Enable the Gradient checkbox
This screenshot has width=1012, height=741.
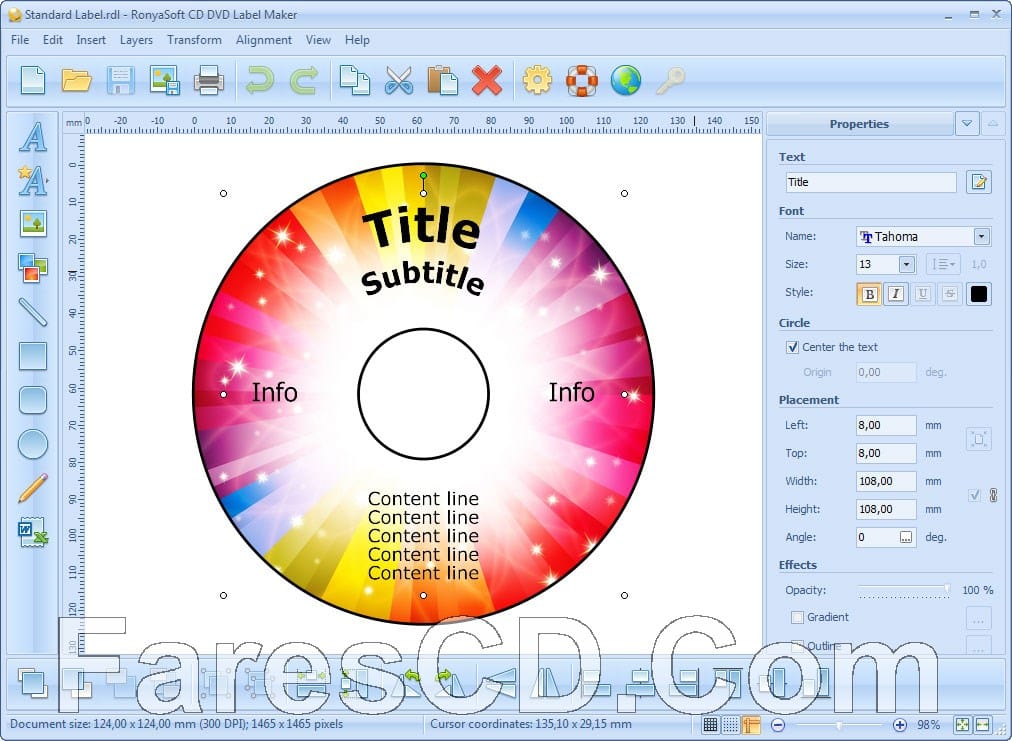tap(797, 617)
